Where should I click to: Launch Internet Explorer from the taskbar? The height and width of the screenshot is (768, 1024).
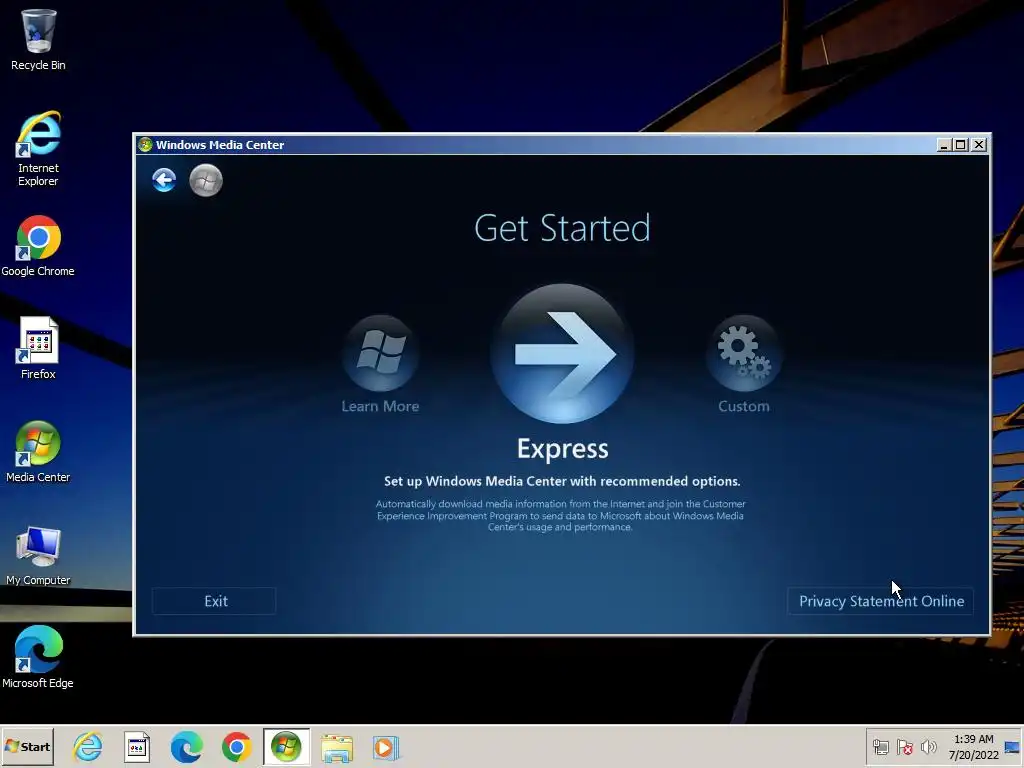(x=88, y=747)
